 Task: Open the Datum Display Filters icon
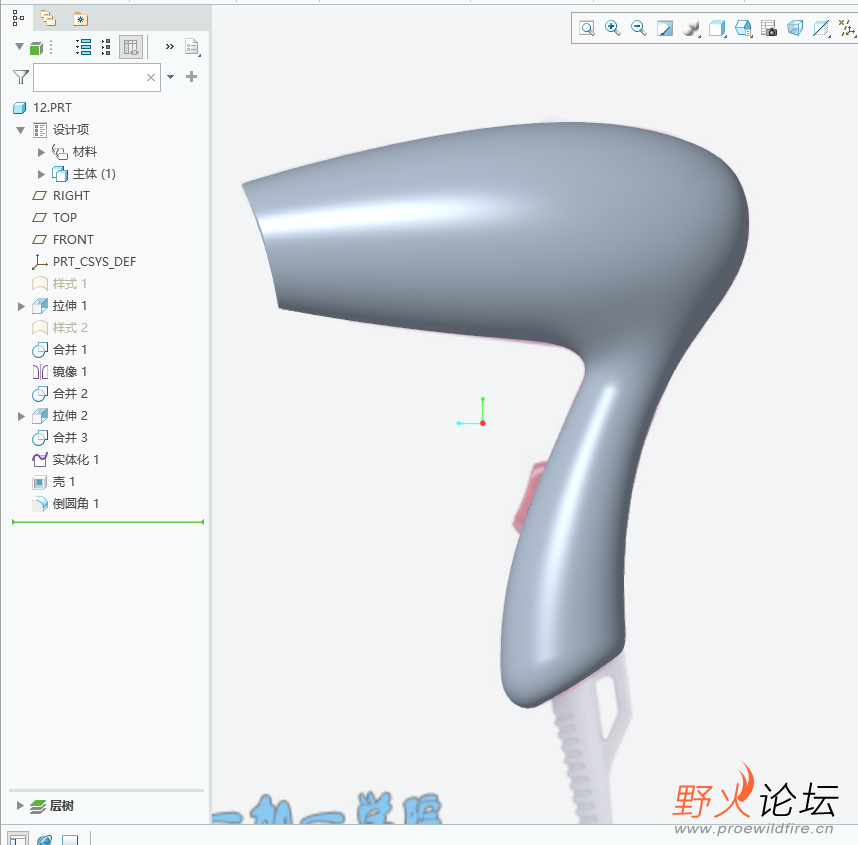(x=848, y=28)
